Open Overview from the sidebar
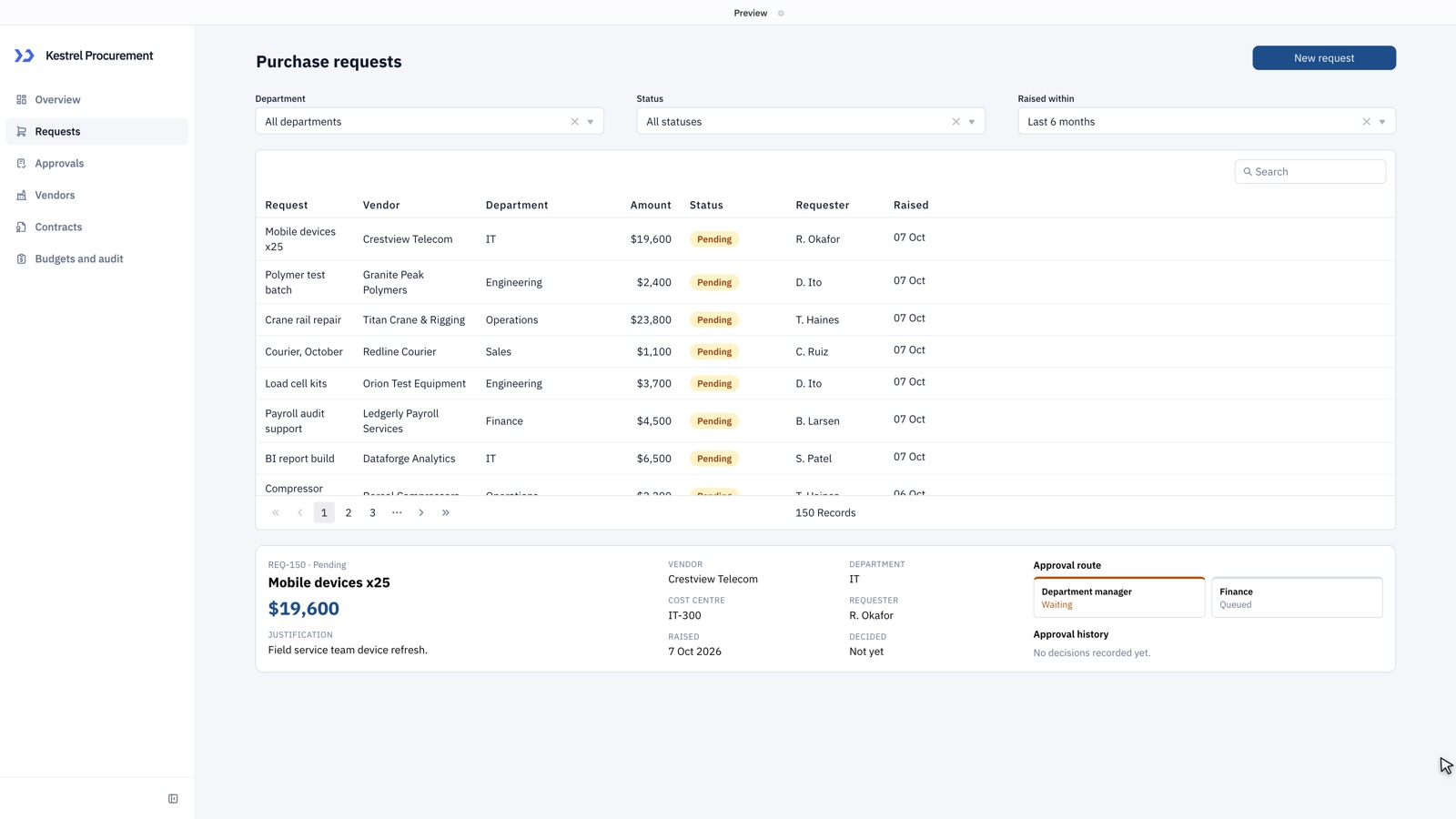The height and width of the screenshot is (819, 1456). 97,99
